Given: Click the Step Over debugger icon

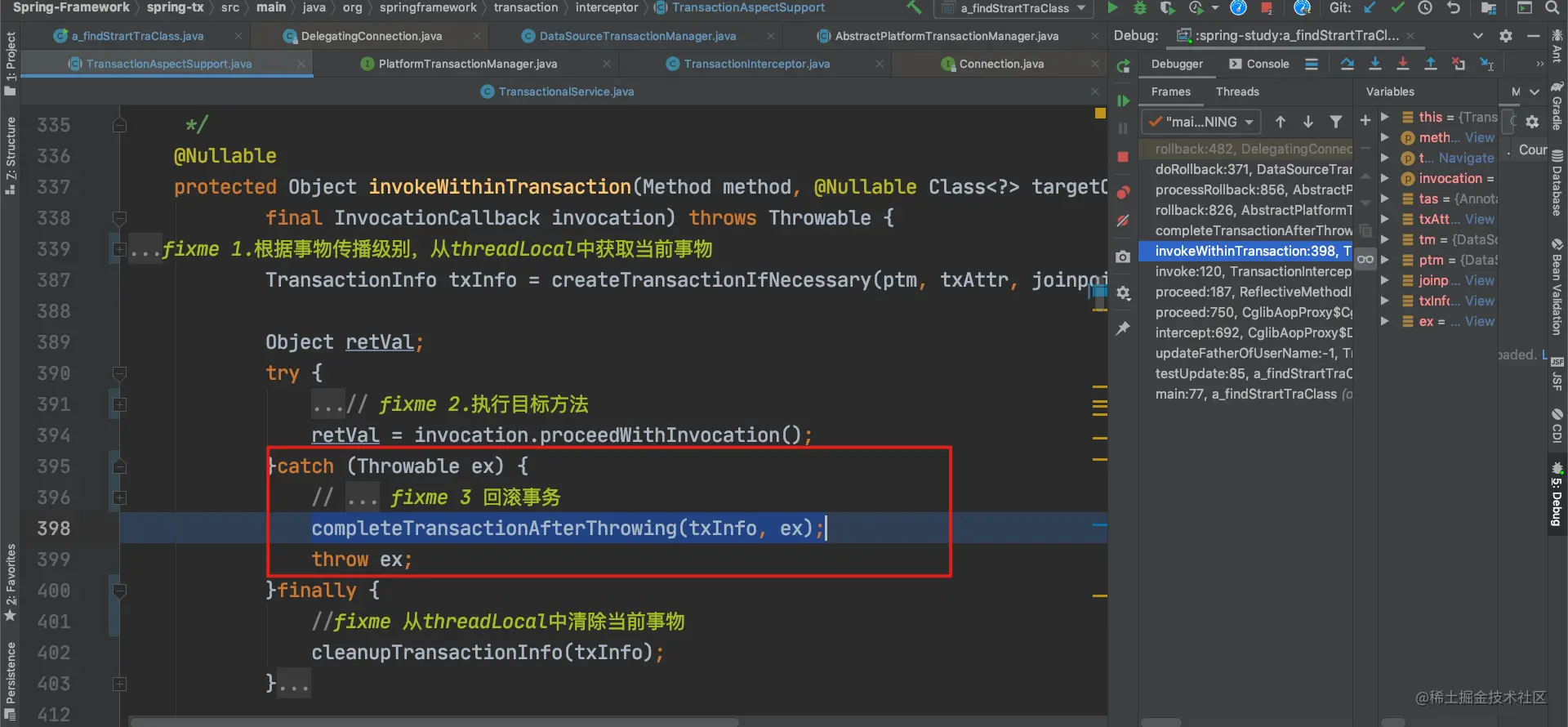Looking at the screenshot, I should 1347,64.
